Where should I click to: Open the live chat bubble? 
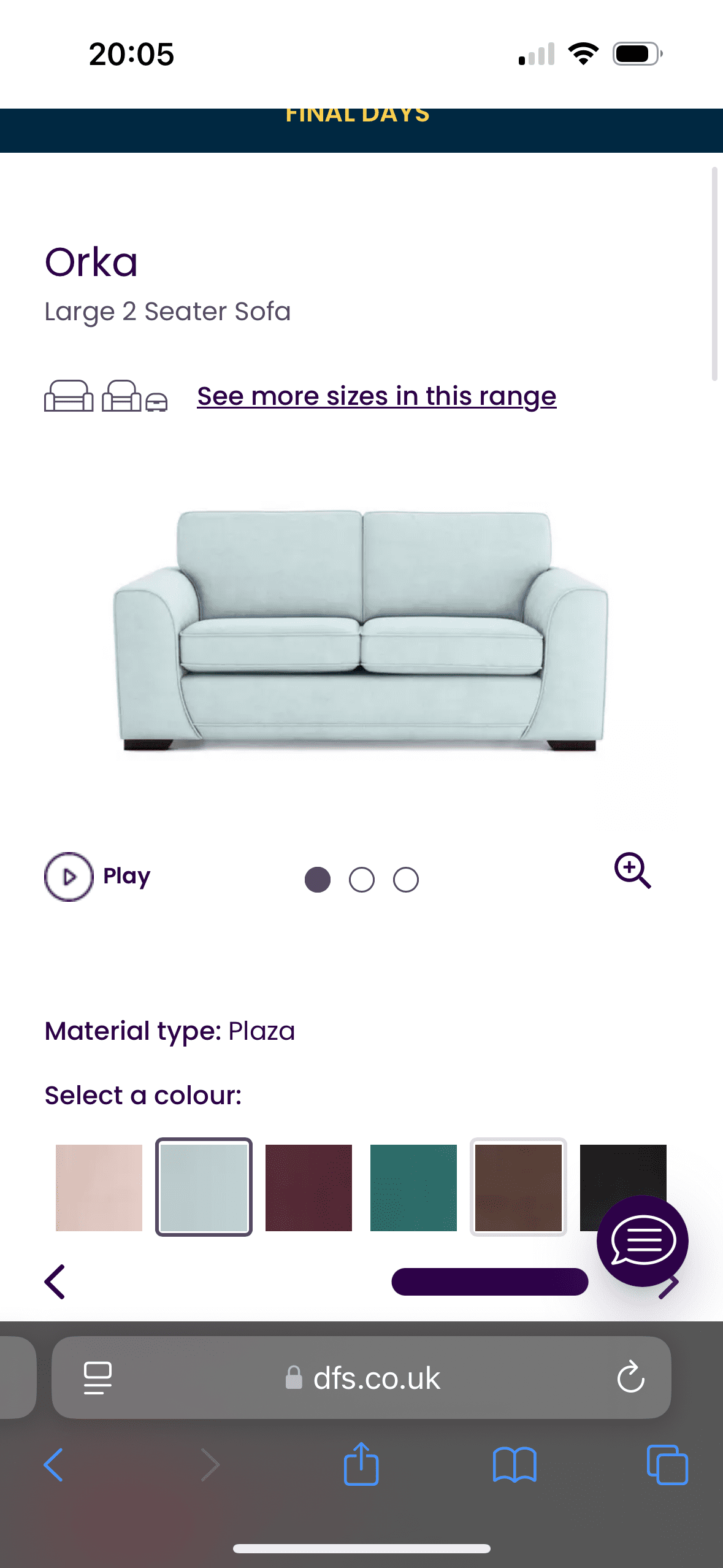[642, 1240]
